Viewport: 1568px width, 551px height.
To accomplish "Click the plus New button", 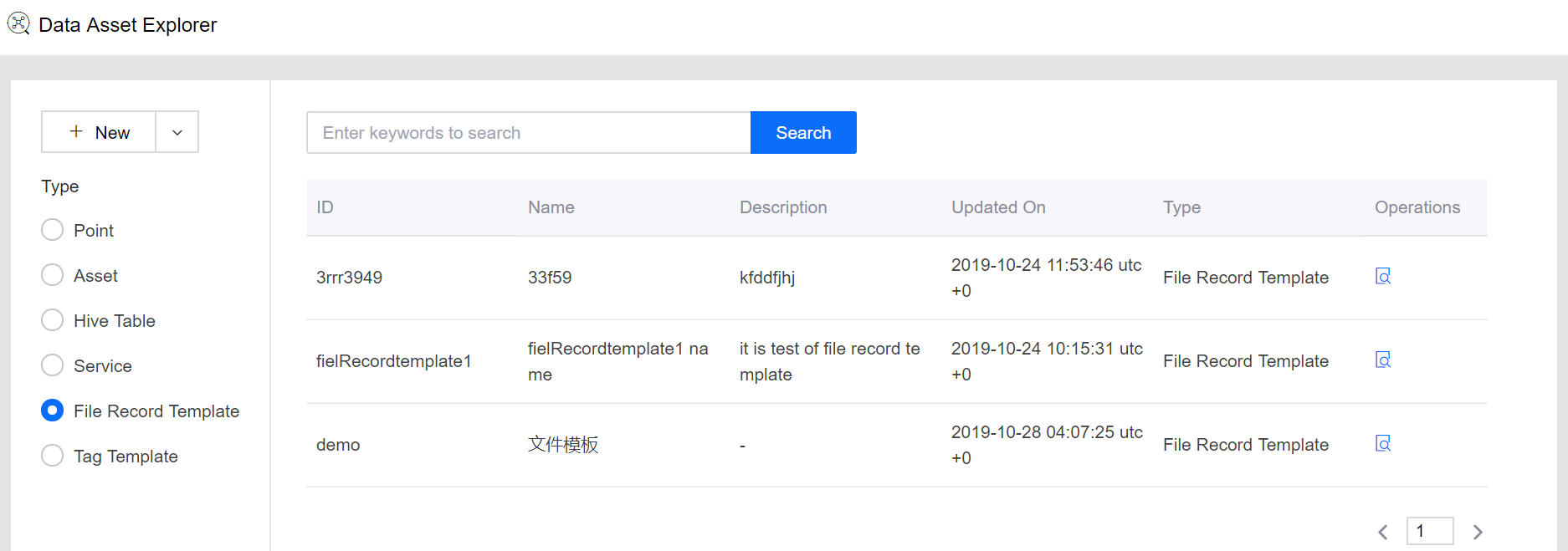I will pos(99,132).
